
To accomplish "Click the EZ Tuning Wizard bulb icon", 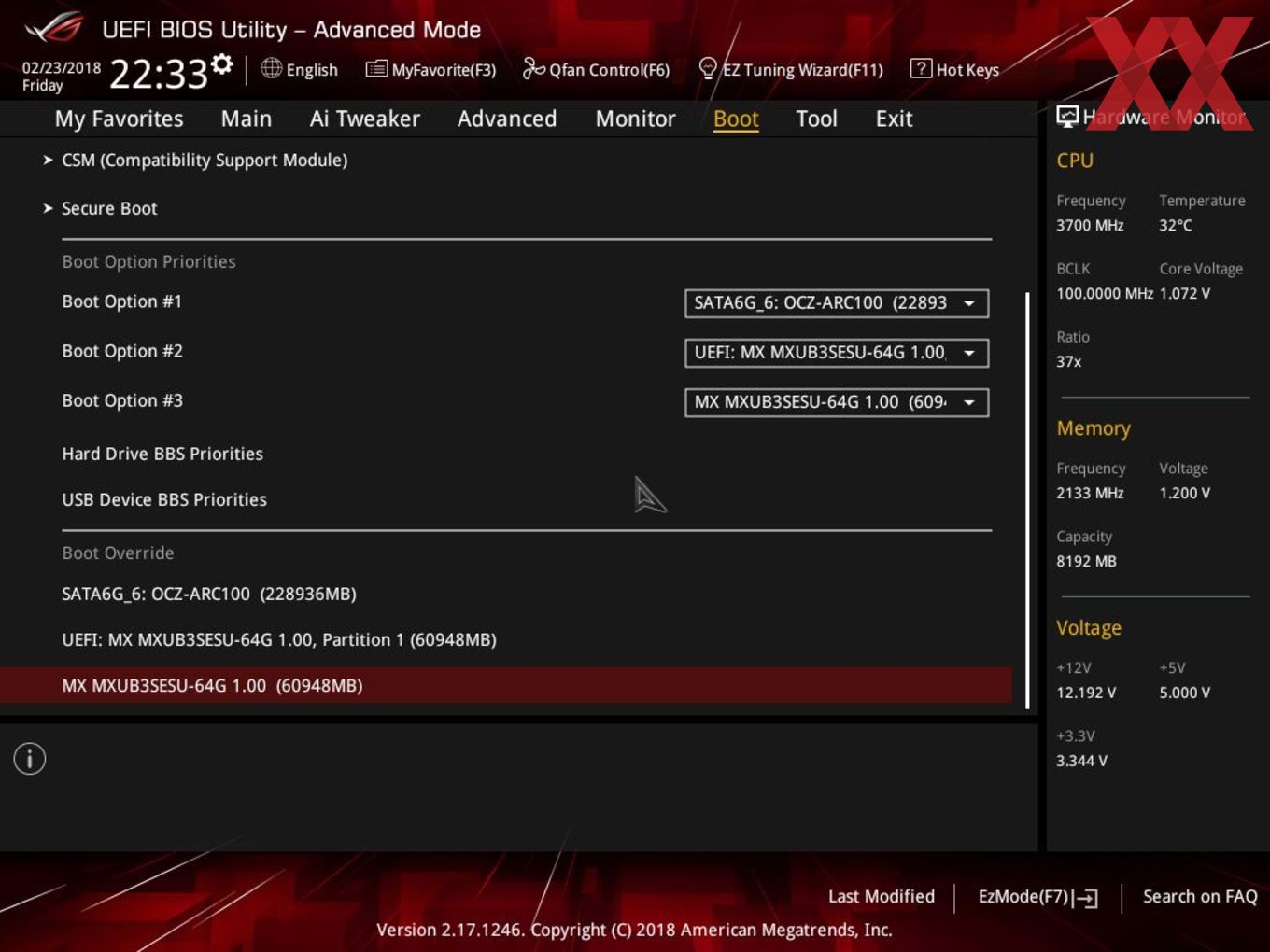I will (708, 69).
